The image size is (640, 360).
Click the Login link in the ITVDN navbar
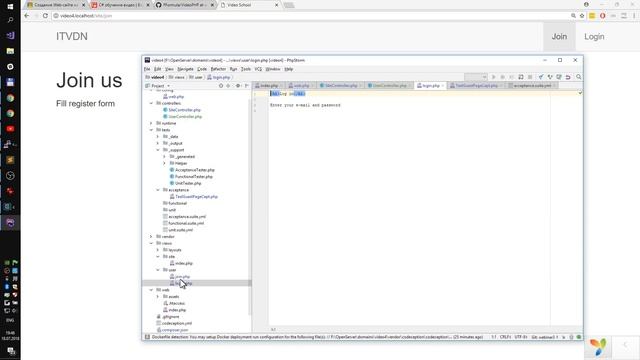click(x=594, y=36)
